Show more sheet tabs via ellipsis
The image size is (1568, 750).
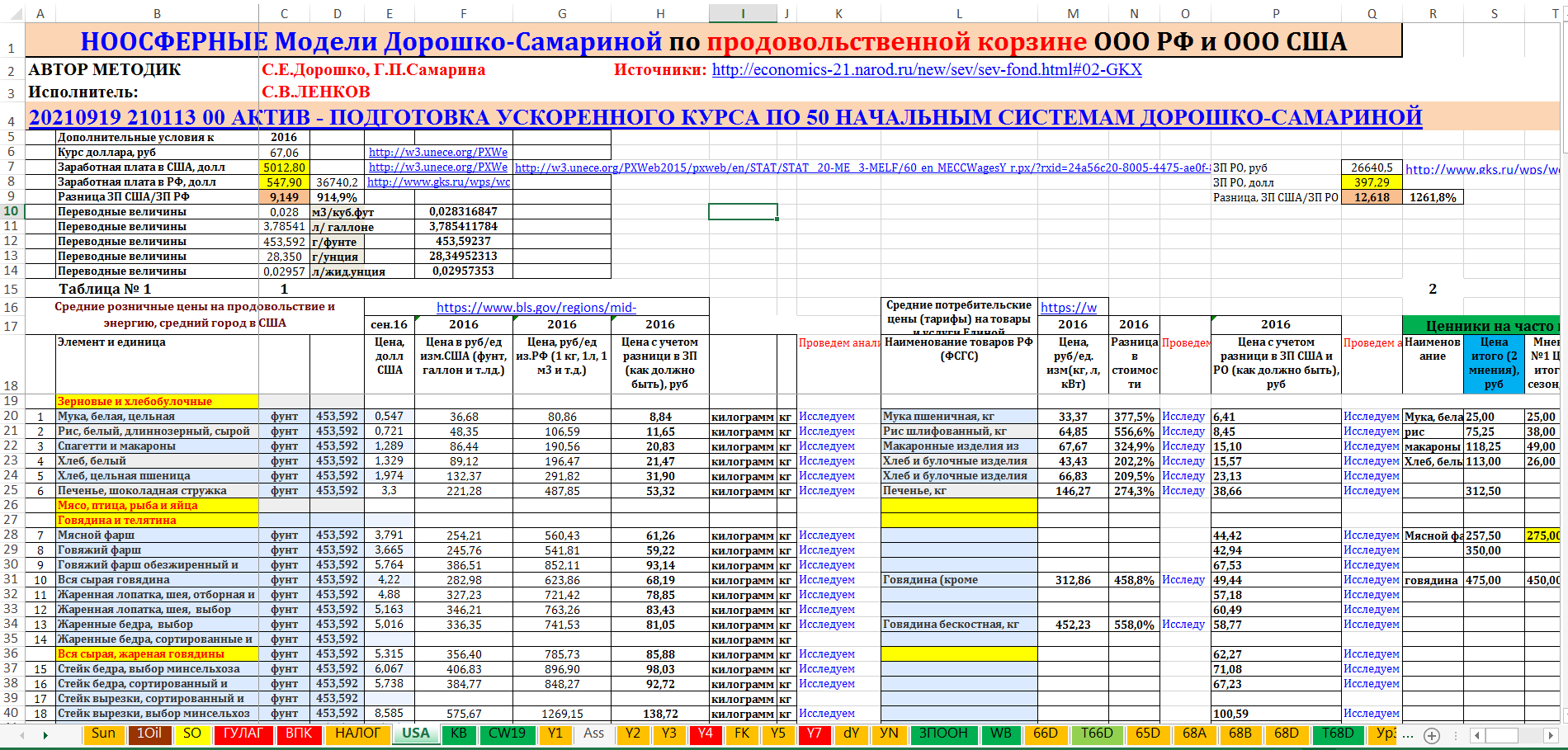(x=1408, y=735)
